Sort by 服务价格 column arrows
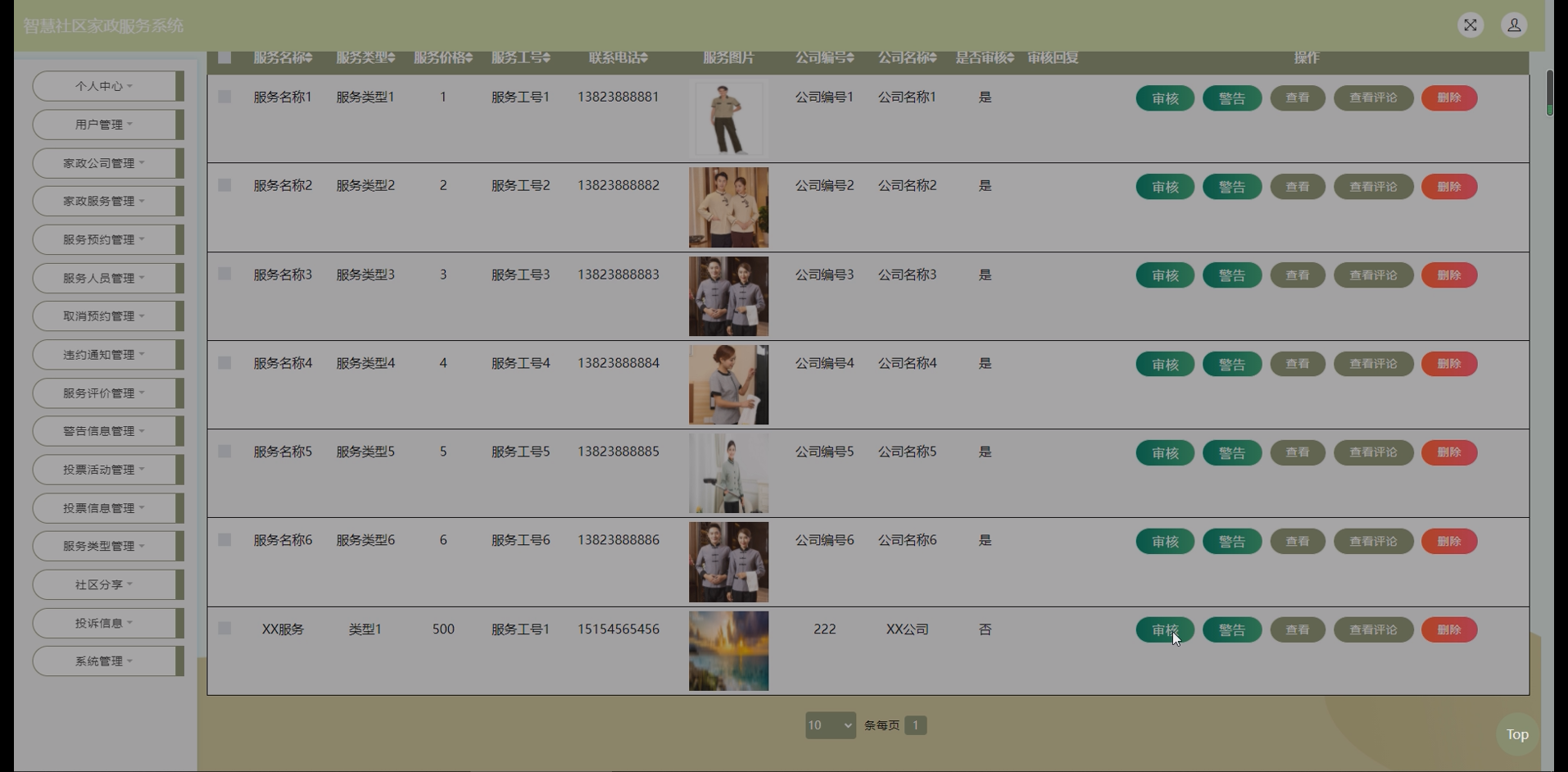Viewport: 1568px width, 772px height. click(469, 57)
